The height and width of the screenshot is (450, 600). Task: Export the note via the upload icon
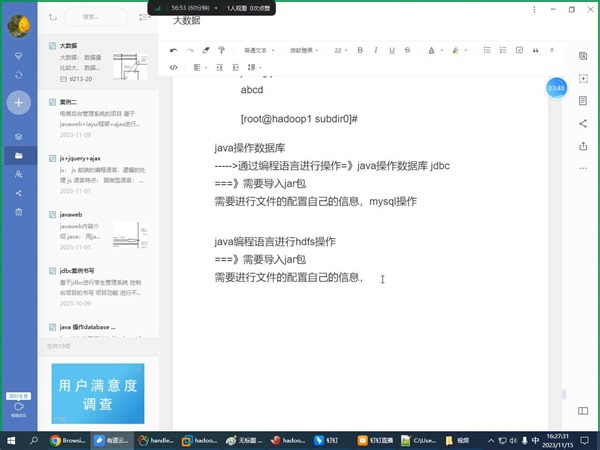pyautogui.click(x=583, y=146)
